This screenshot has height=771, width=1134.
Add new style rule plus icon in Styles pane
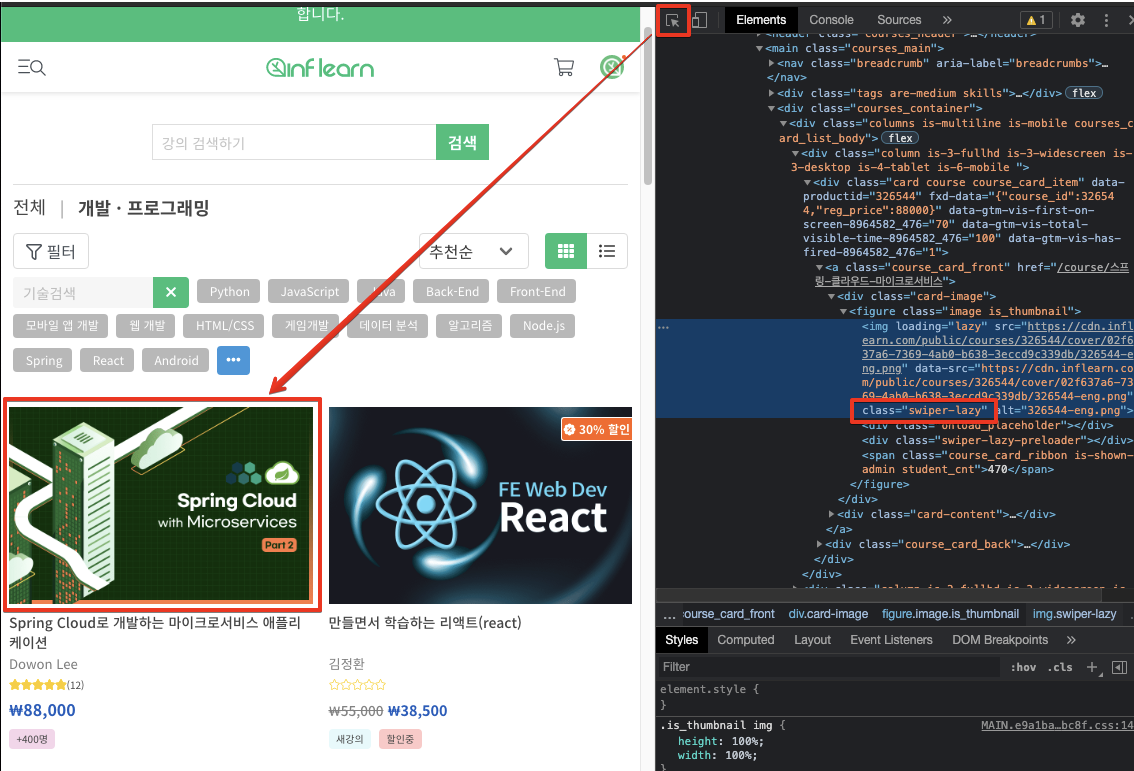[1092, 667]
